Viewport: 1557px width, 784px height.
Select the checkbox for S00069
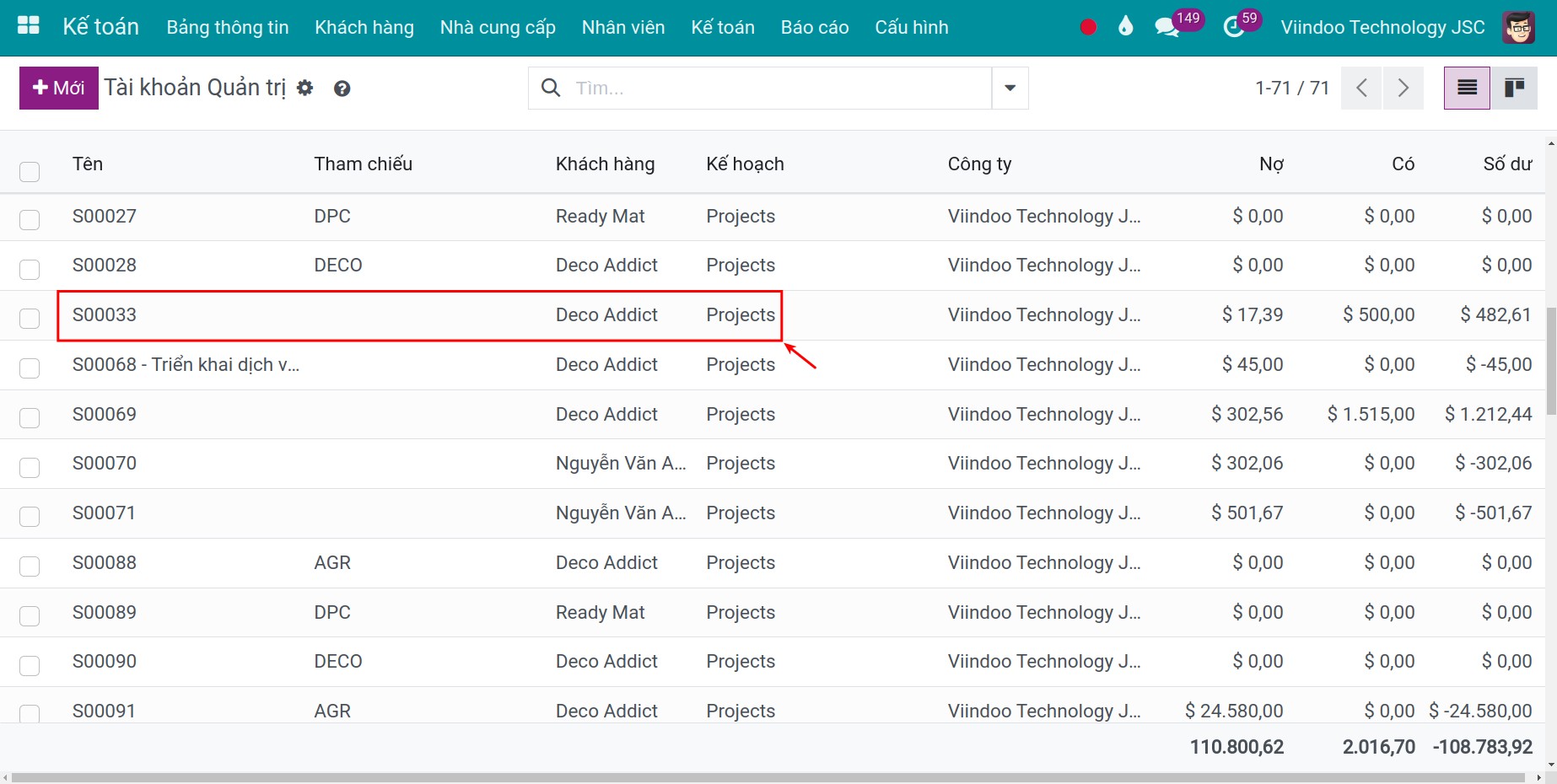pos(30,418)
